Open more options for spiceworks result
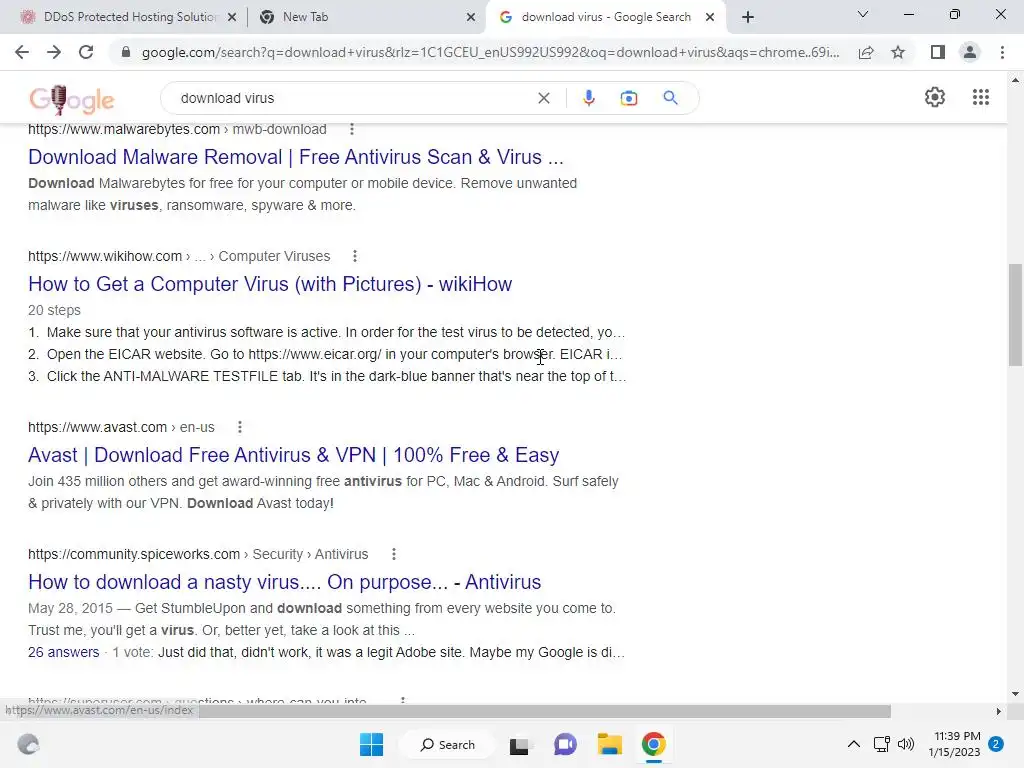This screenshot has height=768, width=1024. pos(394,554)
